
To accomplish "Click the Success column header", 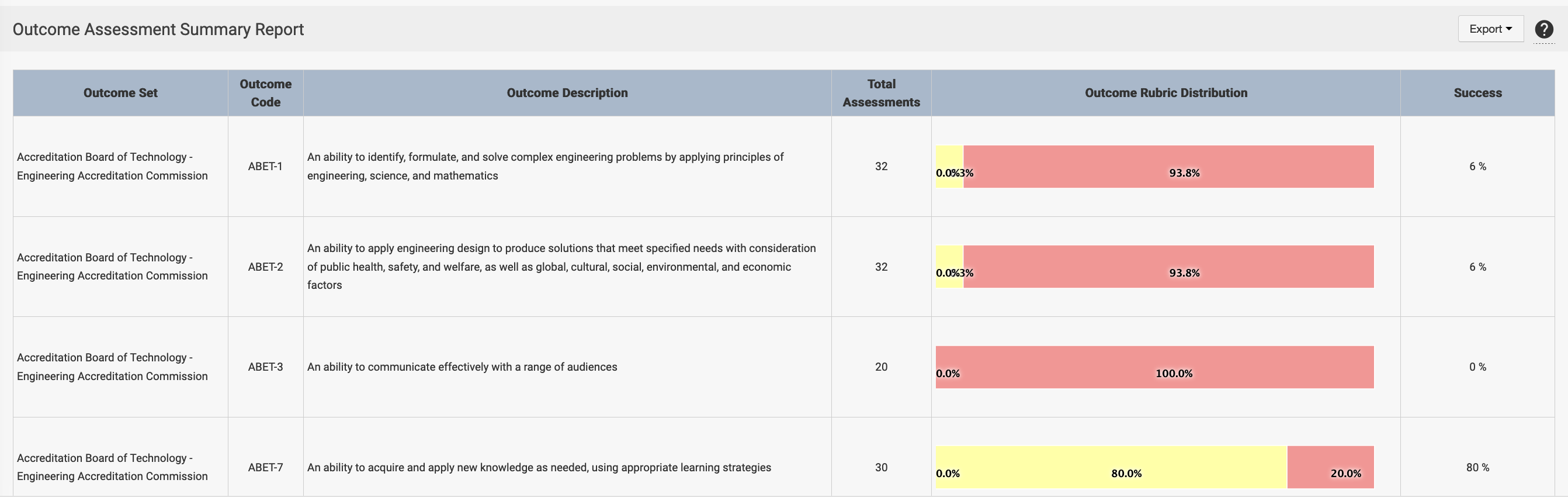I will coord(1477,93).
